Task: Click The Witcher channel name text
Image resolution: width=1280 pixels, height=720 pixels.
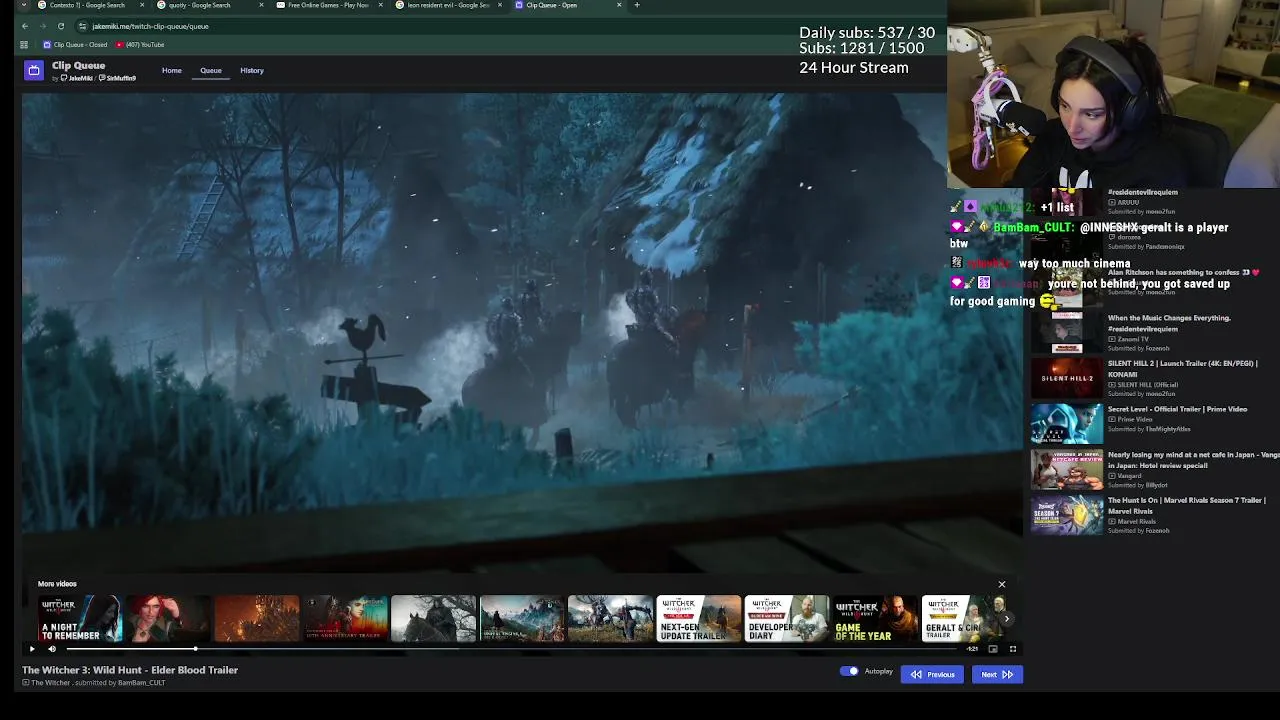Action: click(50, 683)
